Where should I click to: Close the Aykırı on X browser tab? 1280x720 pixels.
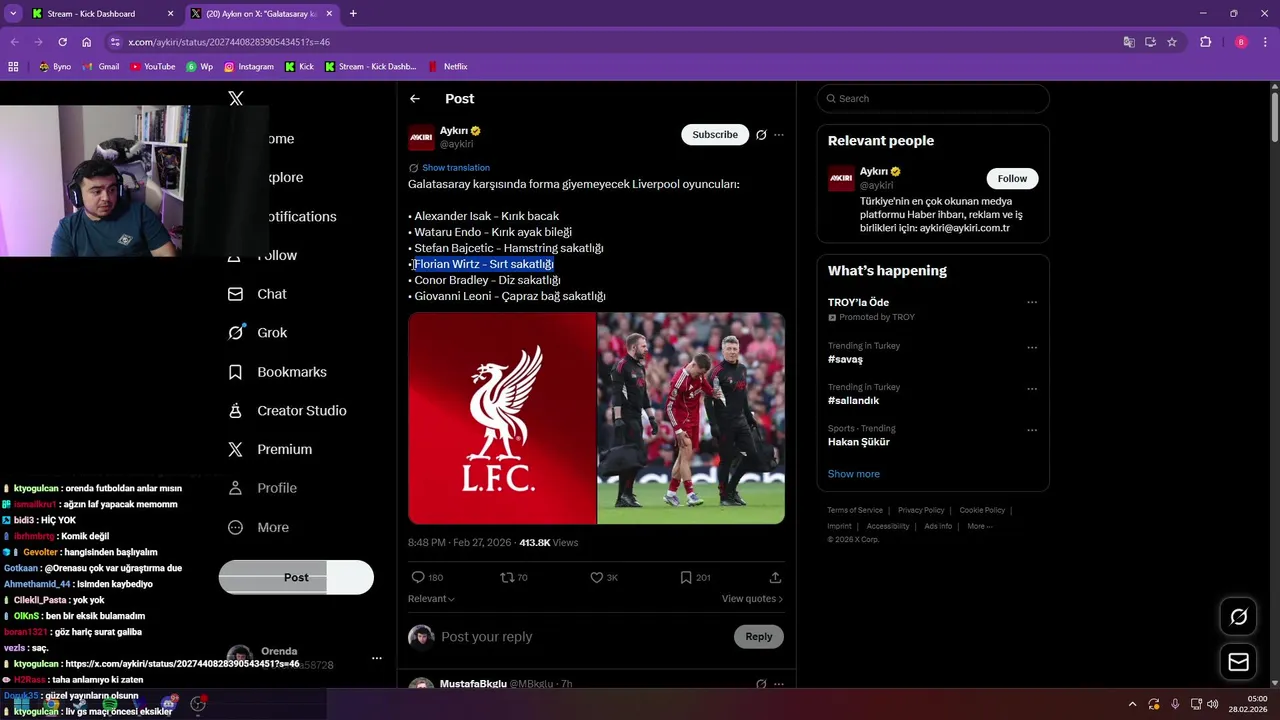coord(328,14)
